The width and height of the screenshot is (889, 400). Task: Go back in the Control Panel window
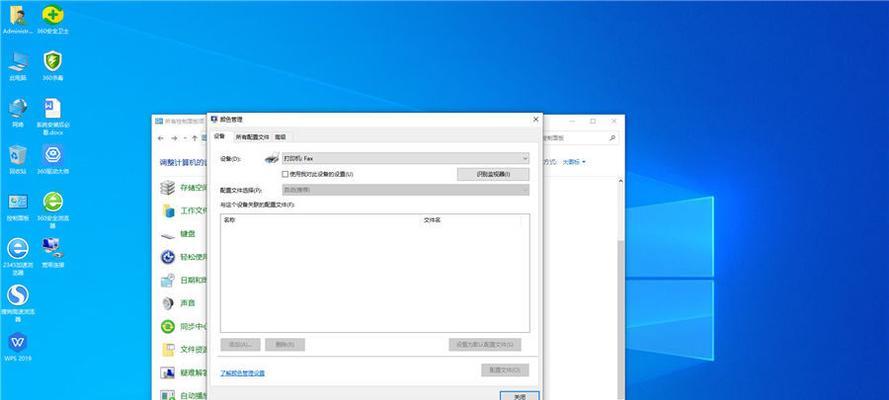click(161, 138)
